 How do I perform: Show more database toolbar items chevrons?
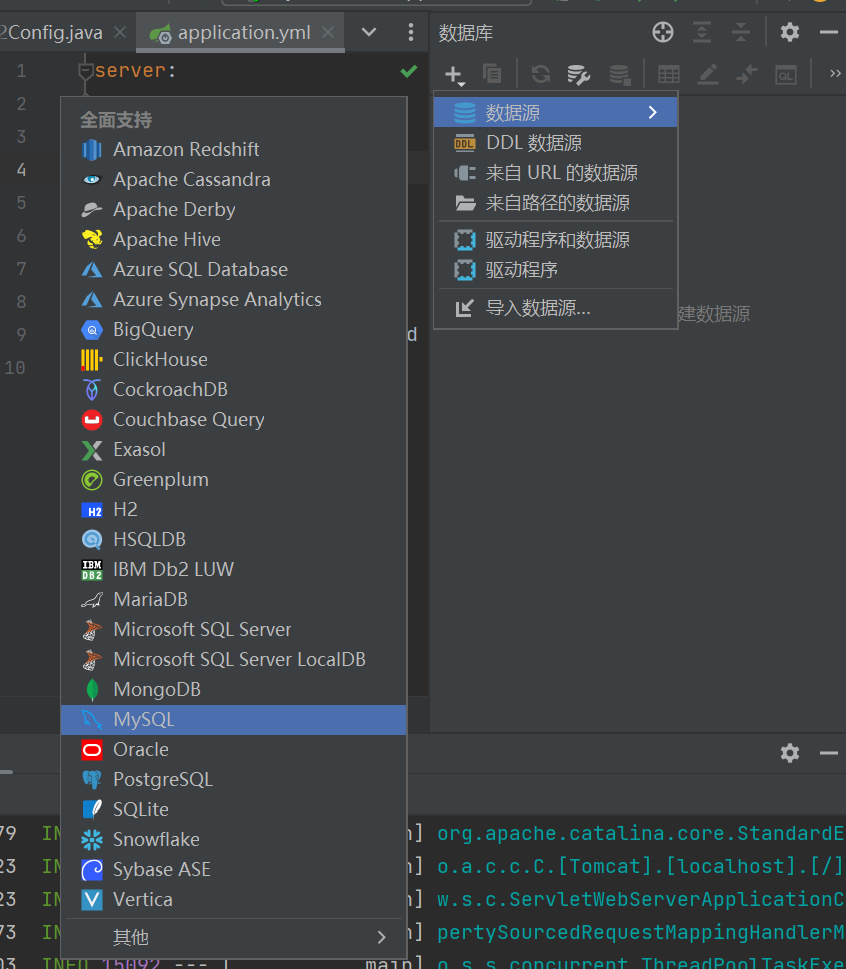pyautogui.click(x=835, y=74)
